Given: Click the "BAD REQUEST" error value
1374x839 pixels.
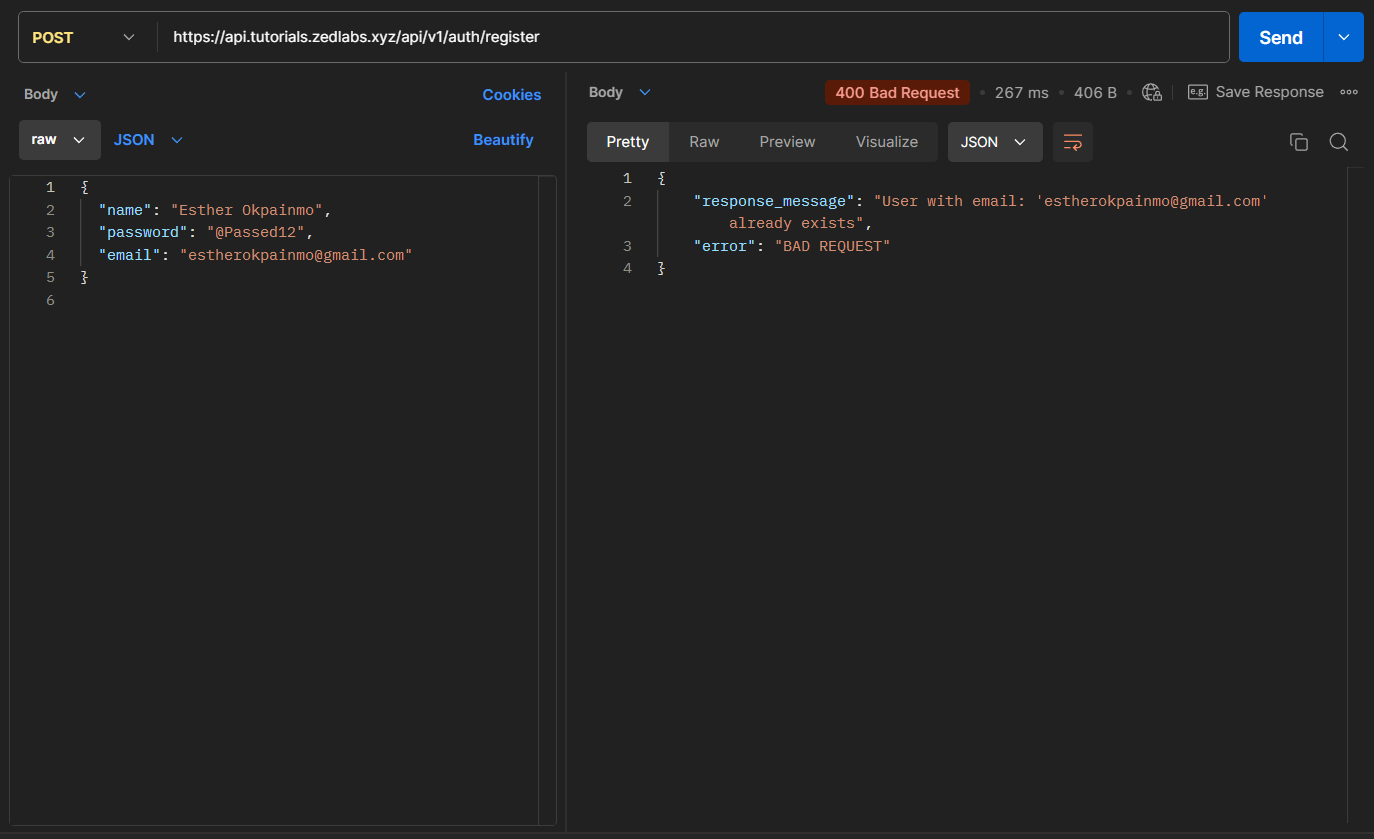Looking at the screenshot, I should coord(832,246).
